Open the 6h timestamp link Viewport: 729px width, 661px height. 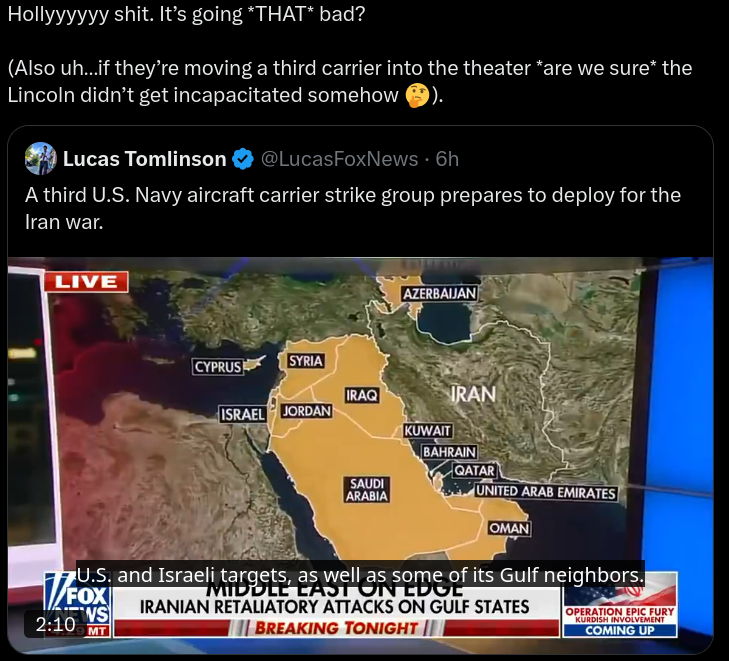click(447, 159)
